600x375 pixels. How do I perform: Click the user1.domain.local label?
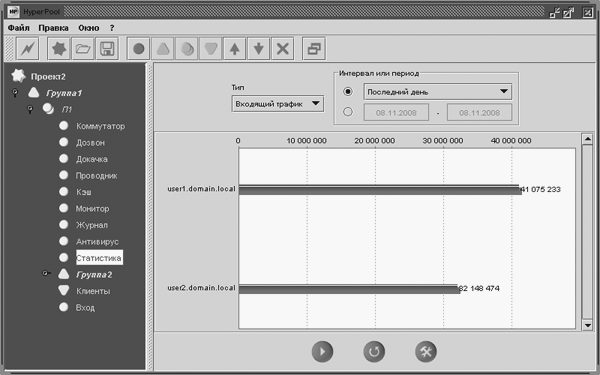[201, 189]
